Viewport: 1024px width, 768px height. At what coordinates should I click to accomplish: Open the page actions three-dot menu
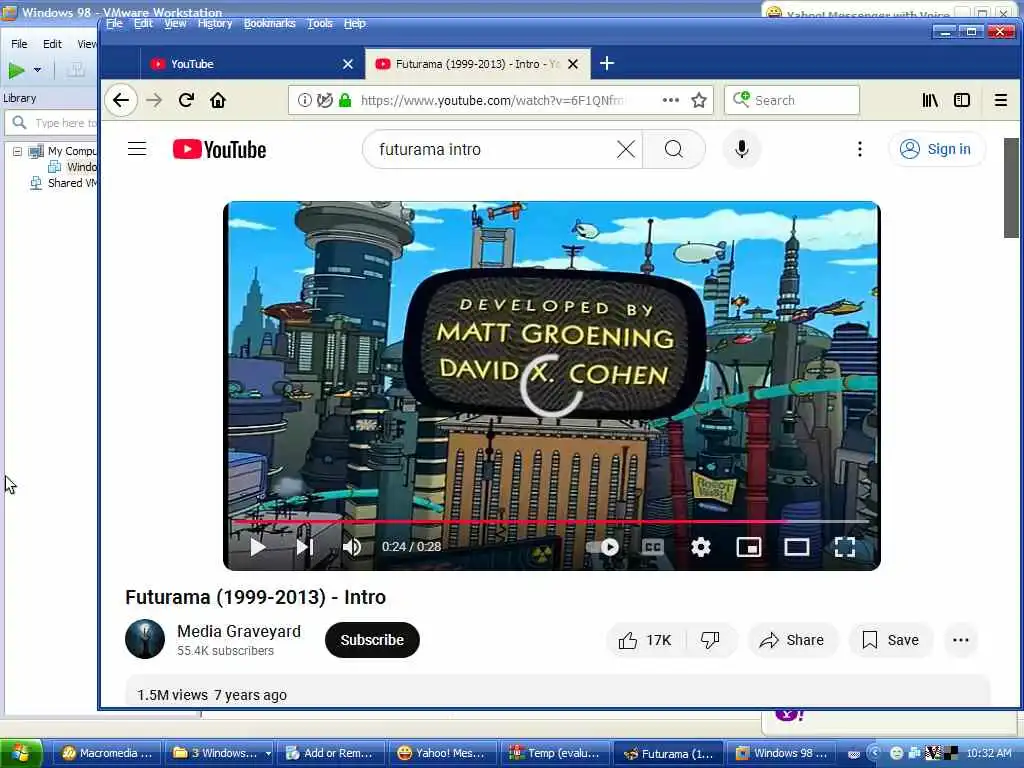671,100
